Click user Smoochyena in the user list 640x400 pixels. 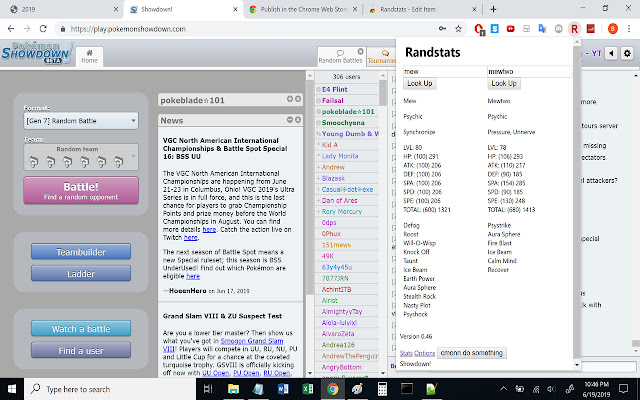(x=343, y=122)
